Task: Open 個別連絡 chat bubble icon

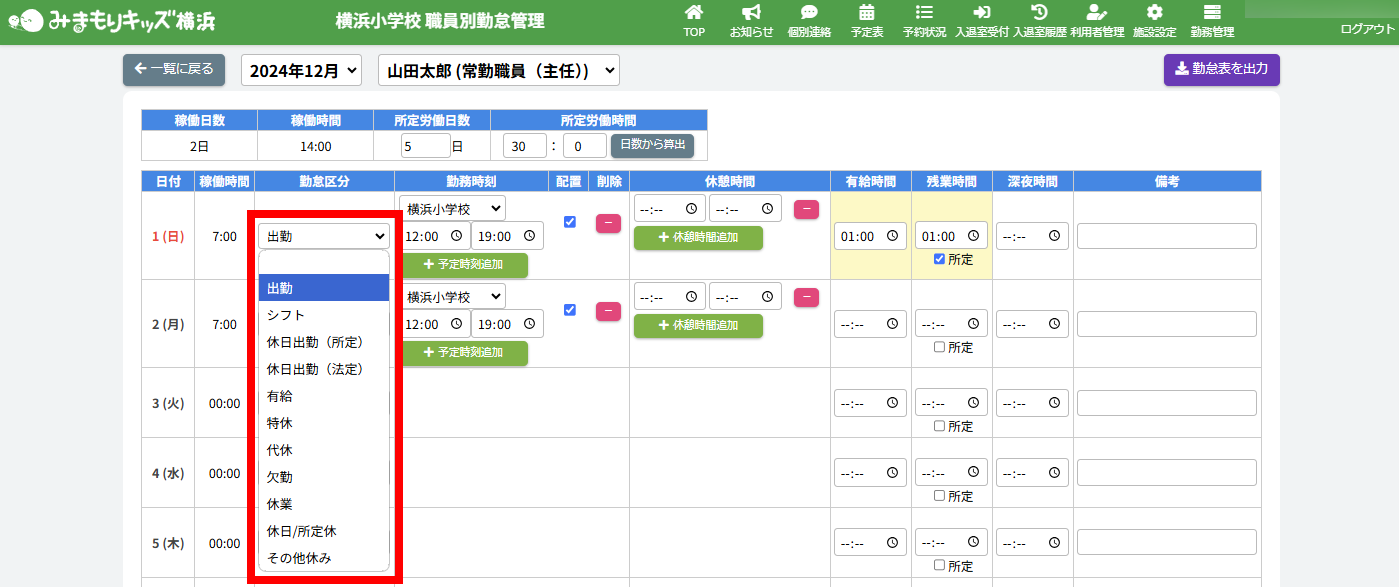Action: click(x=809, y=14)
